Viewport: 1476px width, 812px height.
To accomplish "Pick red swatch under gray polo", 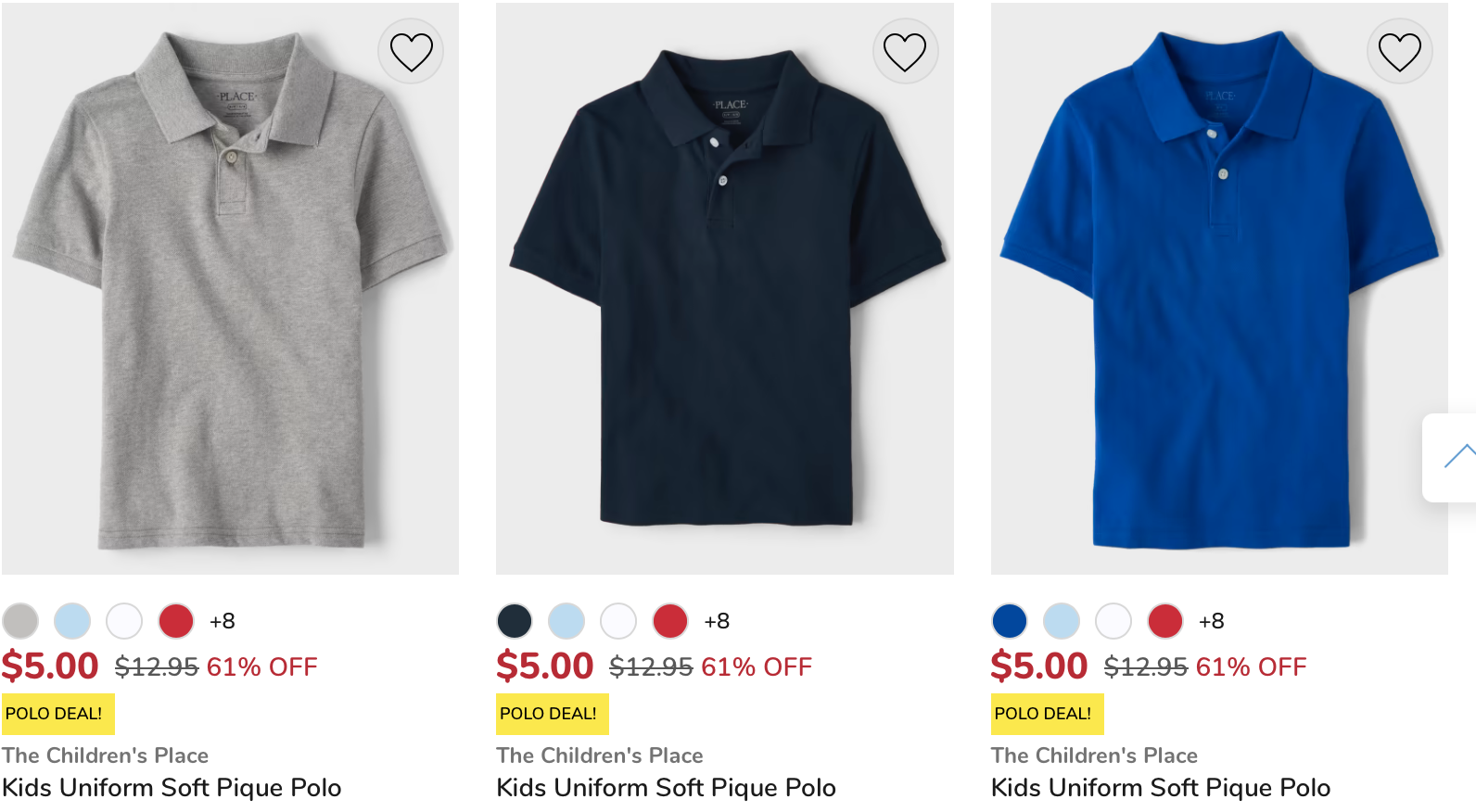I will point(176,621).
